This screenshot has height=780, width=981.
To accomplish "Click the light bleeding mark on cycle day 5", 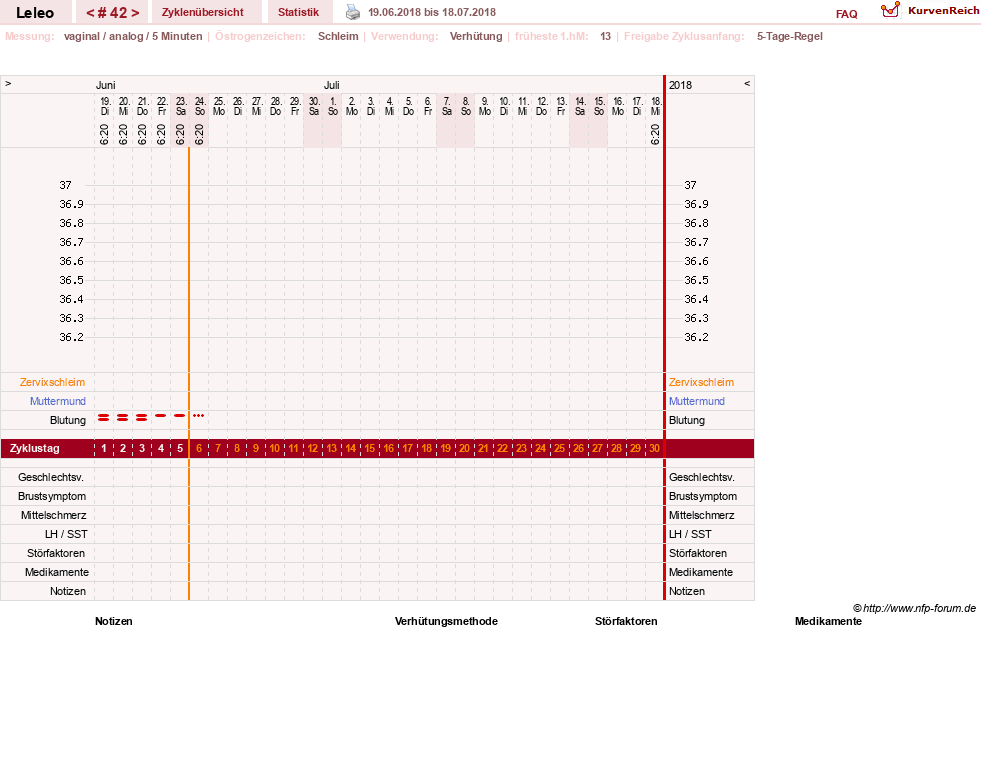I will coord(180,415).
